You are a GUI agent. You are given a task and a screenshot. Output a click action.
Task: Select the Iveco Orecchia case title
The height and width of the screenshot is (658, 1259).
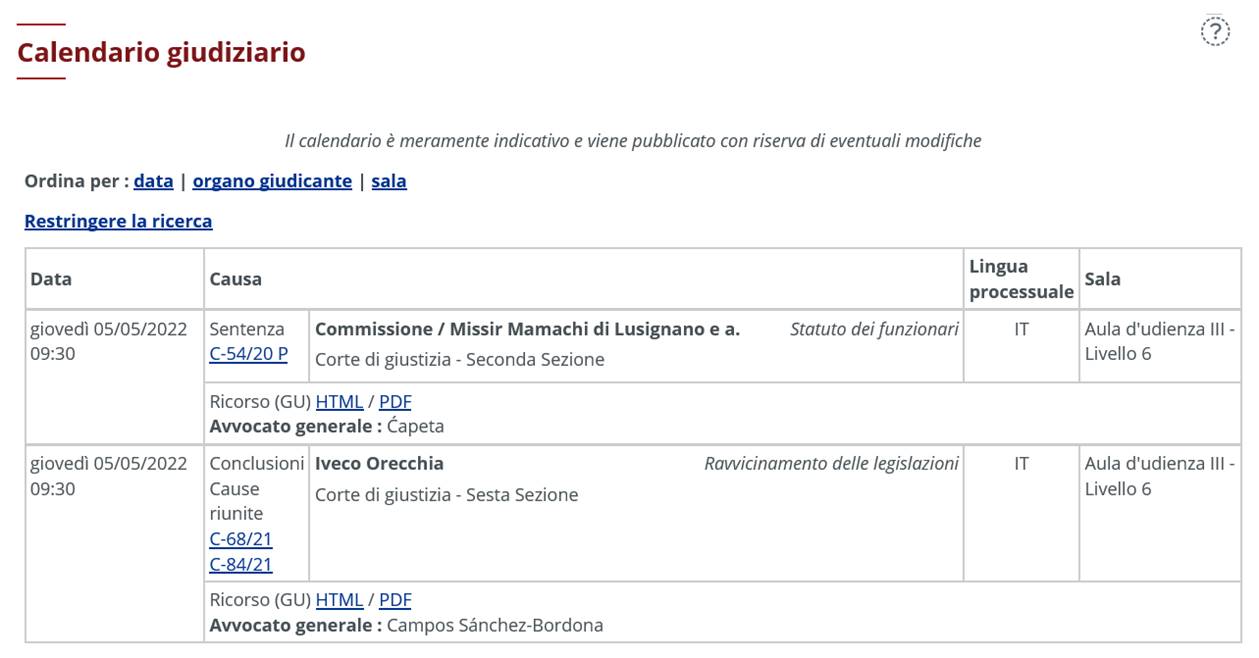(379, 464)
